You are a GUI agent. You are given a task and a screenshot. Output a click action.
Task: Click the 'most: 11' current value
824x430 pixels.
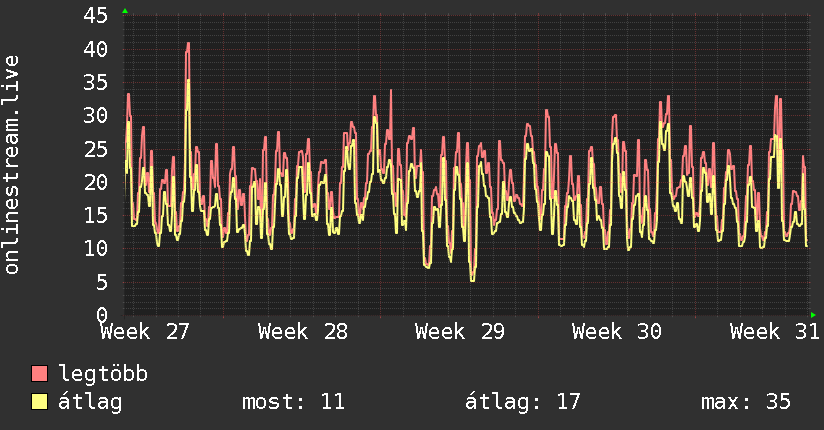(x=293, y=402)
